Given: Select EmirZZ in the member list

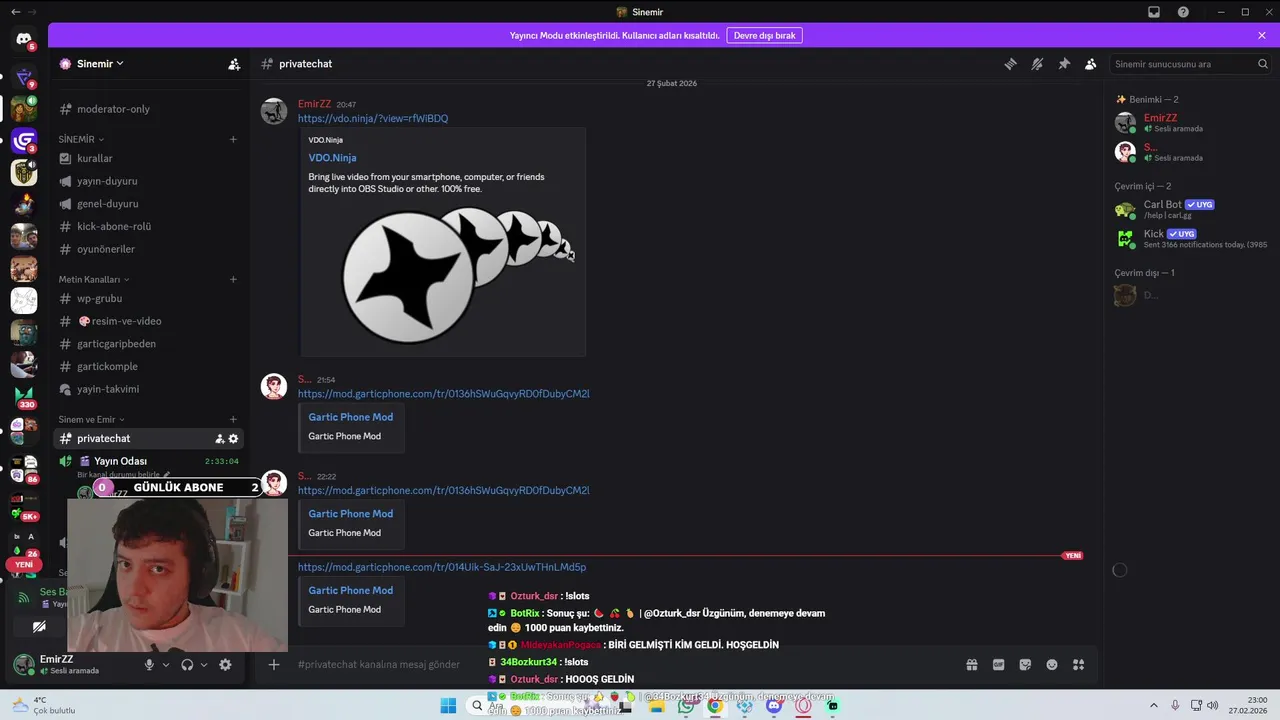Looking at the screenshot, I should [x=1190, y=123].
